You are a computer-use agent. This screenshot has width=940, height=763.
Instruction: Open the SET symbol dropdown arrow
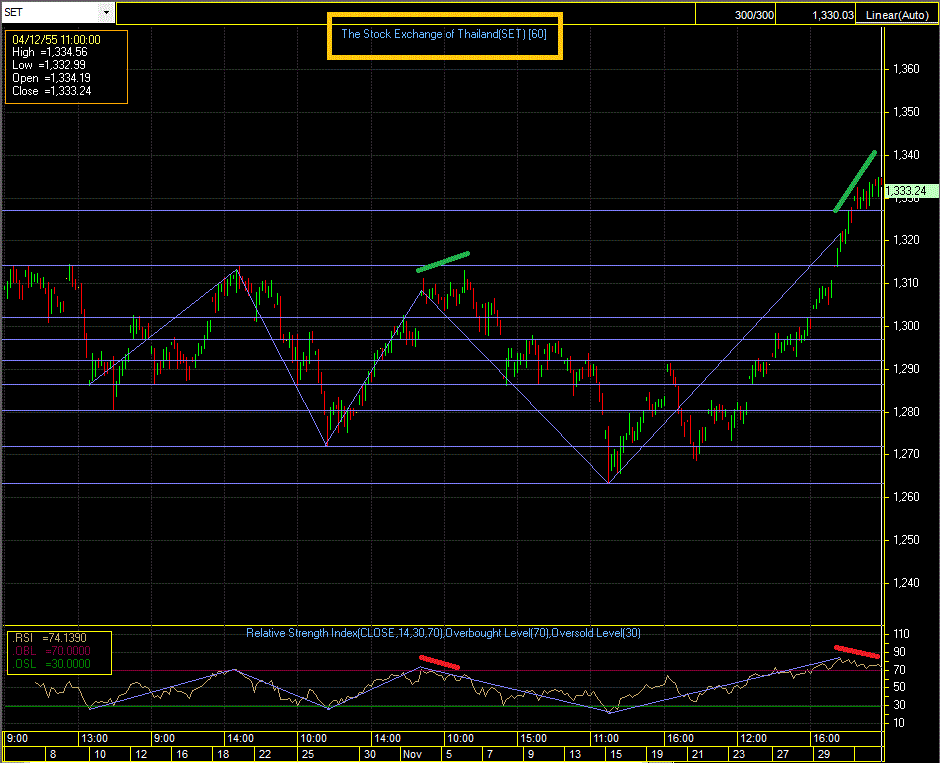106,12
